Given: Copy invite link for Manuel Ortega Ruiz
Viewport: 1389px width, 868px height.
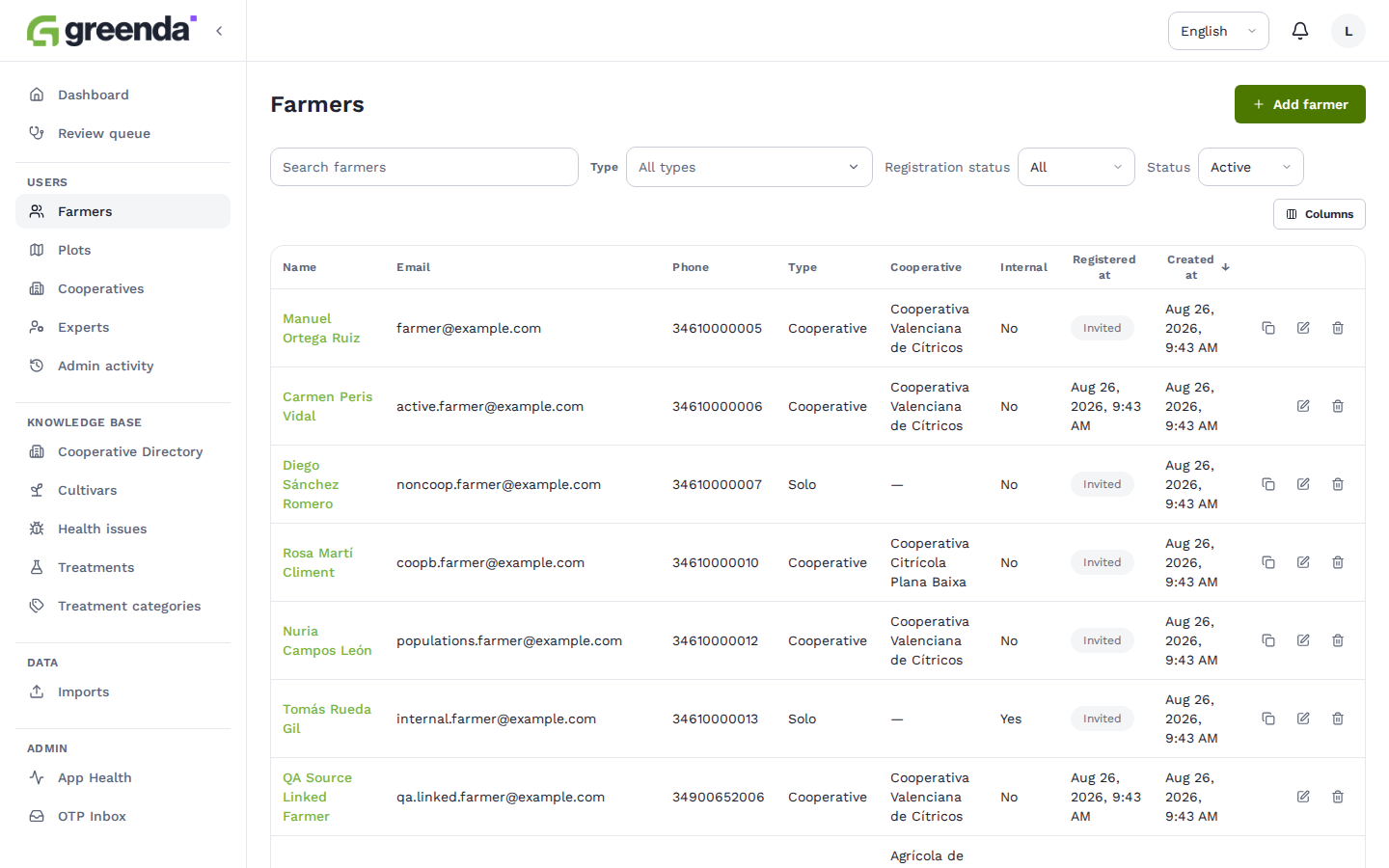Looking at the screenshot, I should click(x=1268, y=328).
